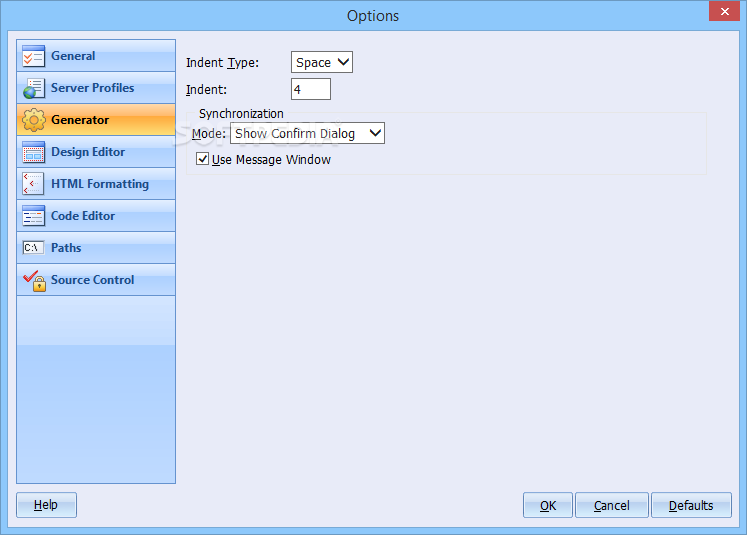Open the General options page
Image resolution: width=747 pixels, height=535 pixels.
pos(96,56)
